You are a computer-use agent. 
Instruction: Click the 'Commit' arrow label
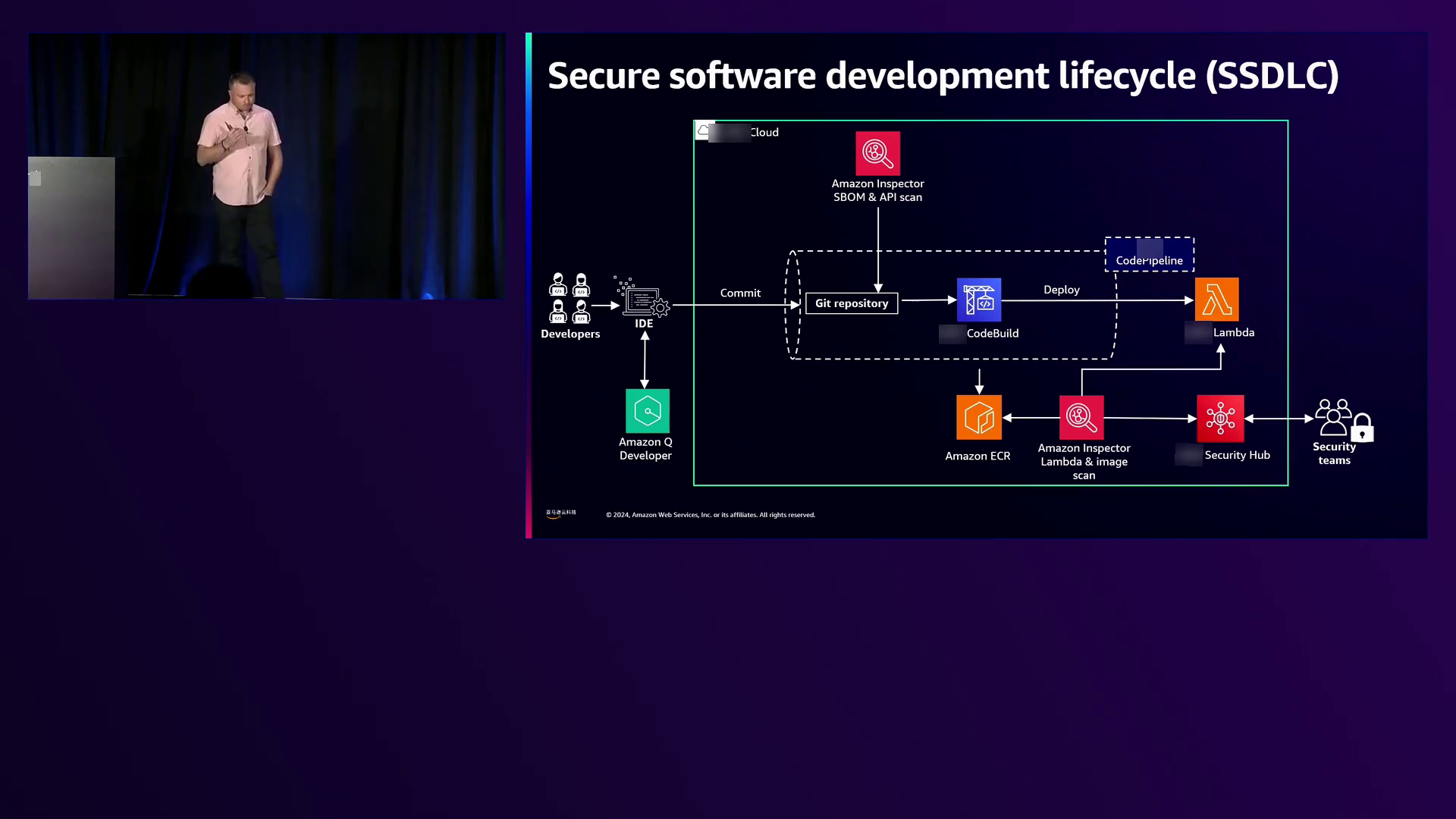tap(740, 293)
